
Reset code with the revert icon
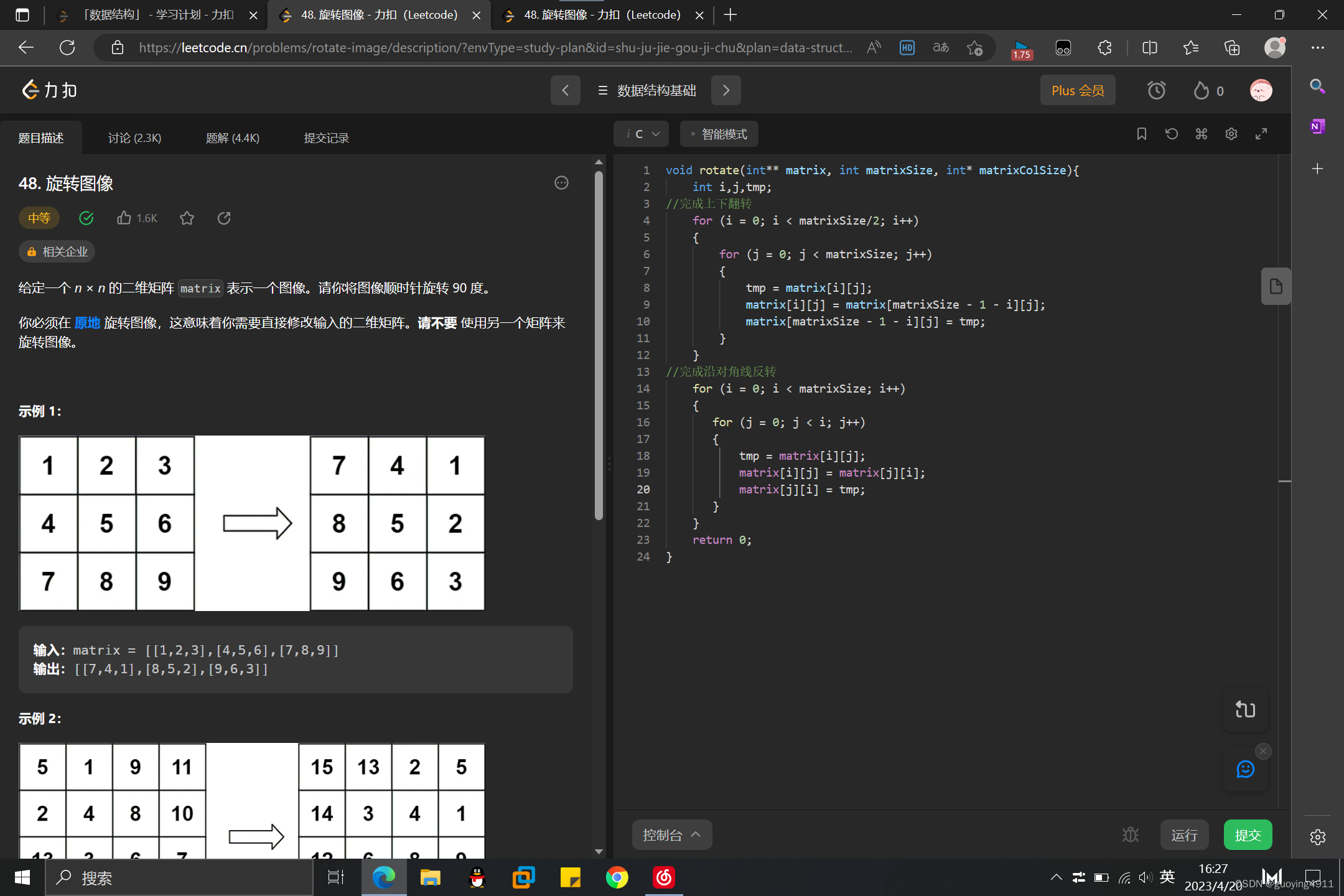pos(1171,134)
